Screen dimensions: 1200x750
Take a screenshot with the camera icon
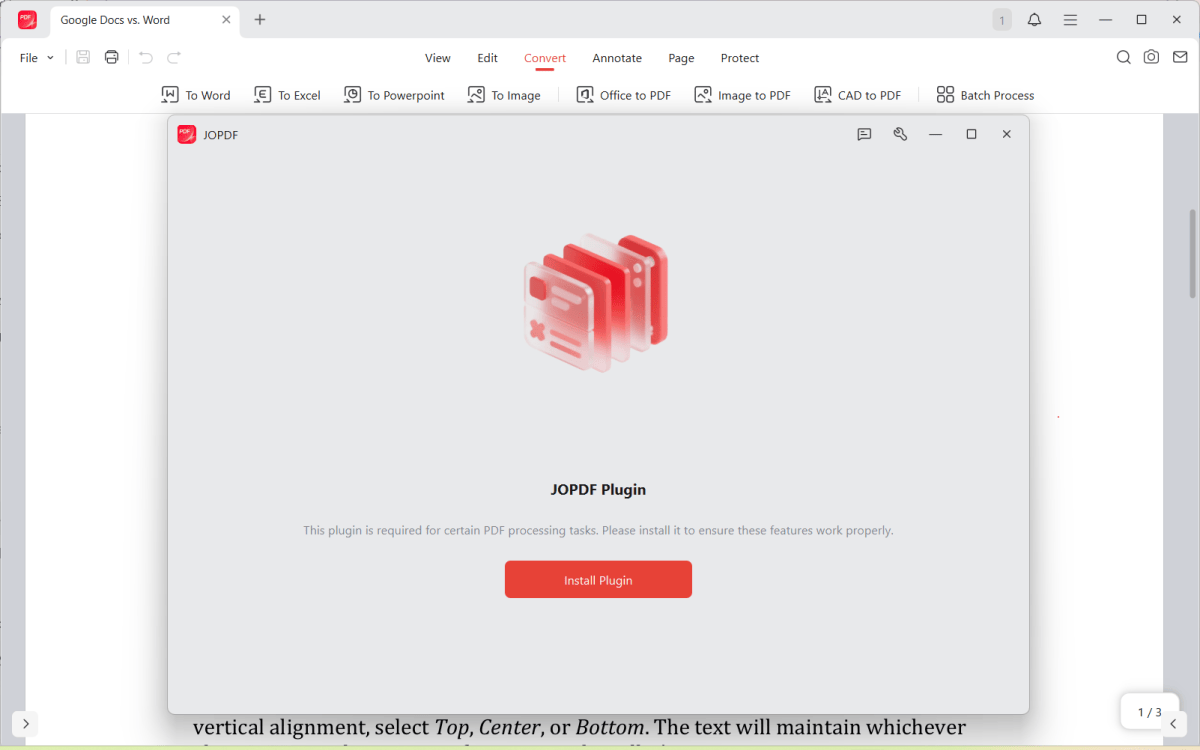1152,58
